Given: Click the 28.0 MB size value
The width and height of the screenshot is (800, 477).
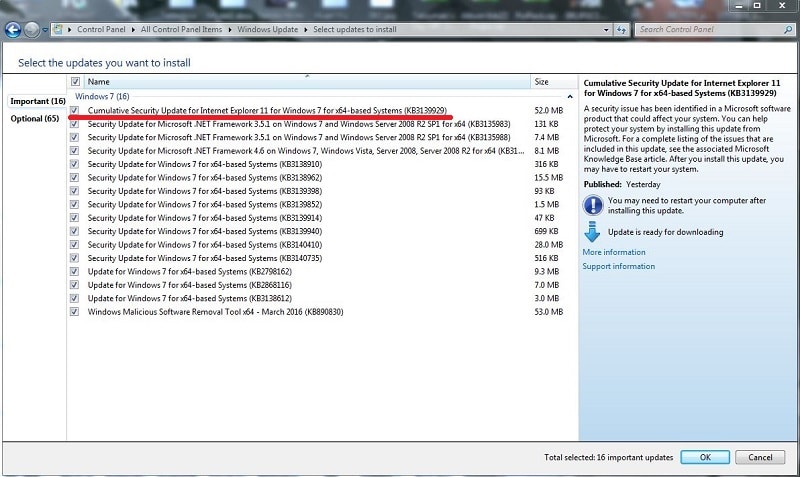Looking at the screenshot, I should click(x=548, y=244).
